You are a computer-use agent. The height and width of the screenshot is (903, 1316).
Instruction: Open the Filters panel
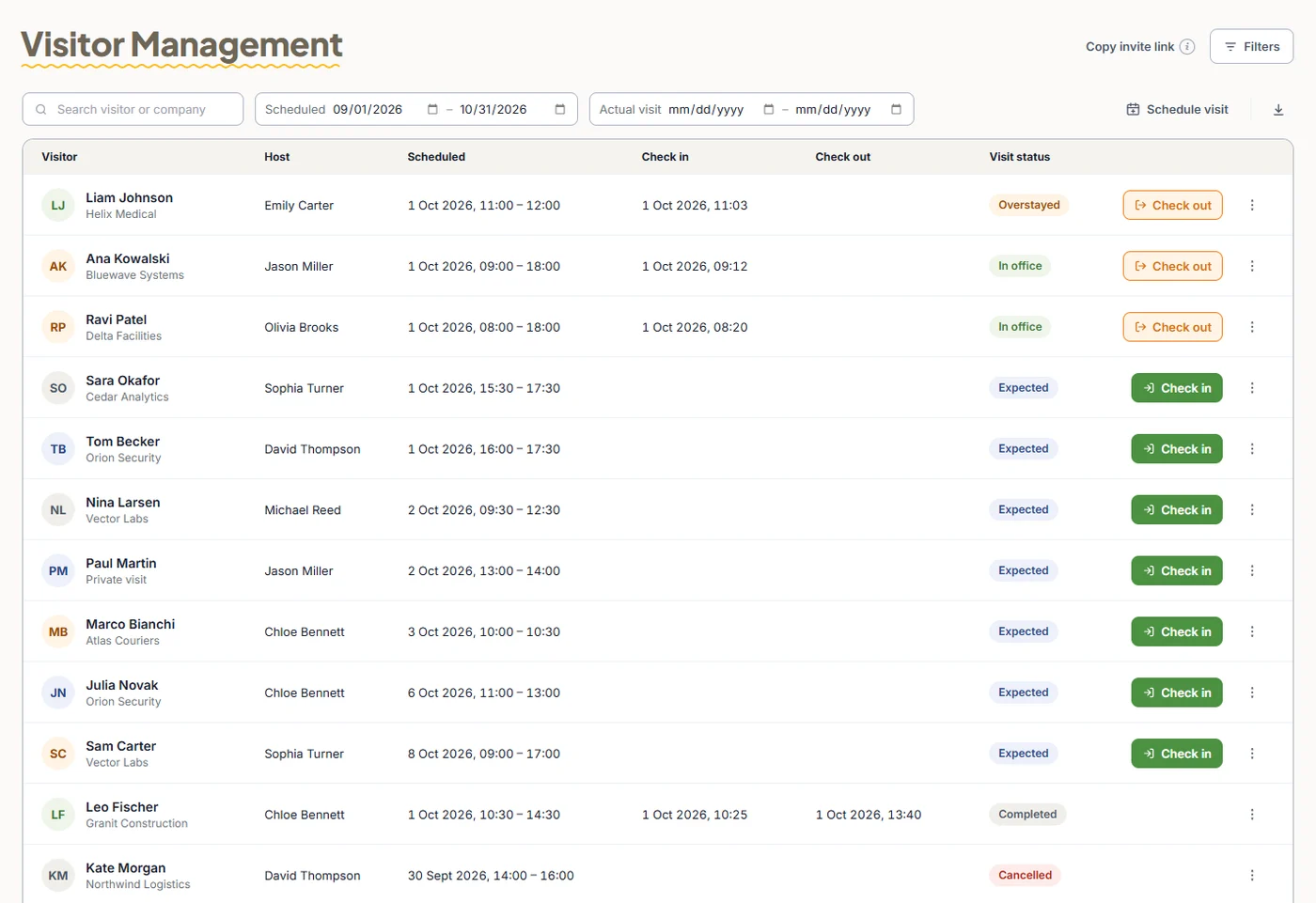tap(1251, 46)
